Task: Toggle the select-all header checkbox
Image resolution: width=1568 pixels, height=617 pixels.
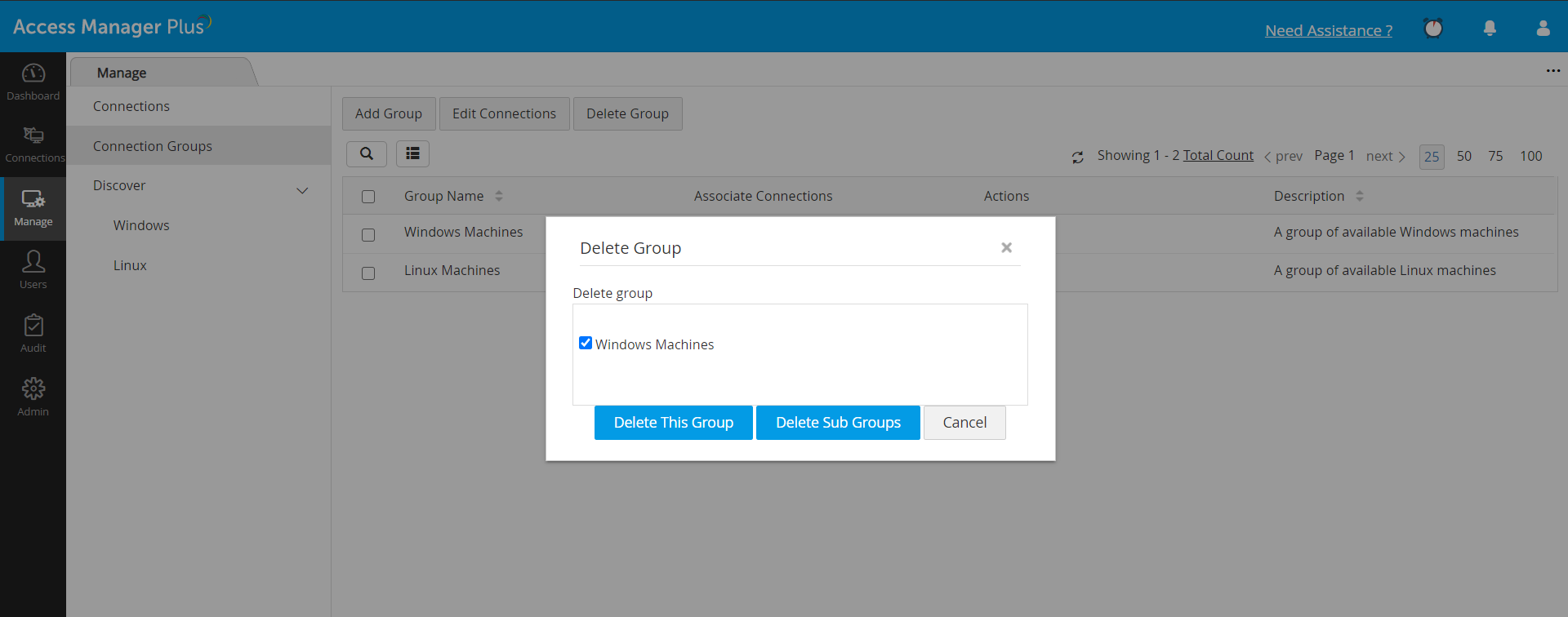Action: [368, 197]
